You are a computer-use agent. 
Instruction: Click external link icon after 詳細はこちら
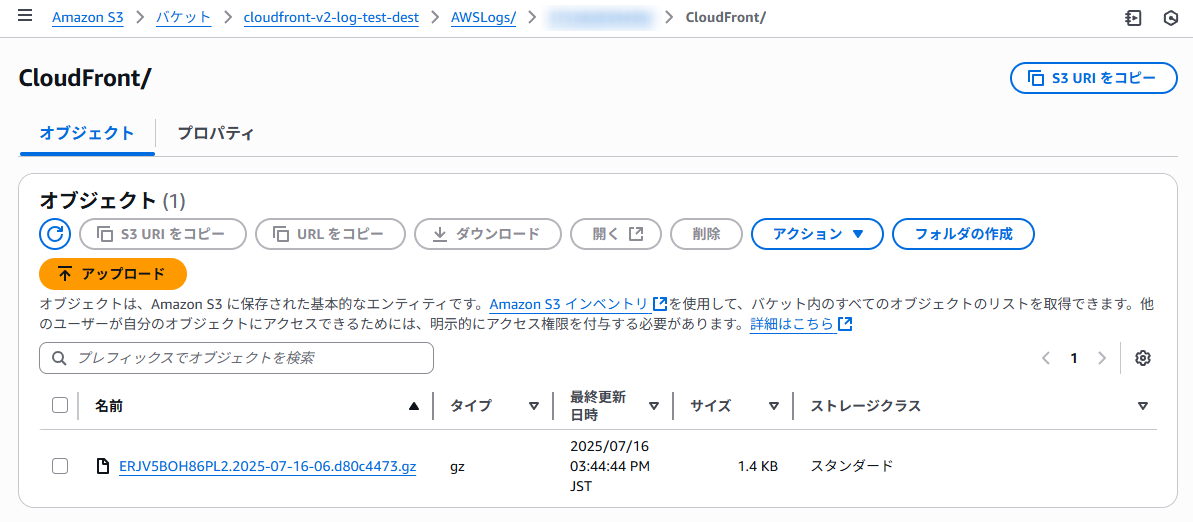coord(845,324)
